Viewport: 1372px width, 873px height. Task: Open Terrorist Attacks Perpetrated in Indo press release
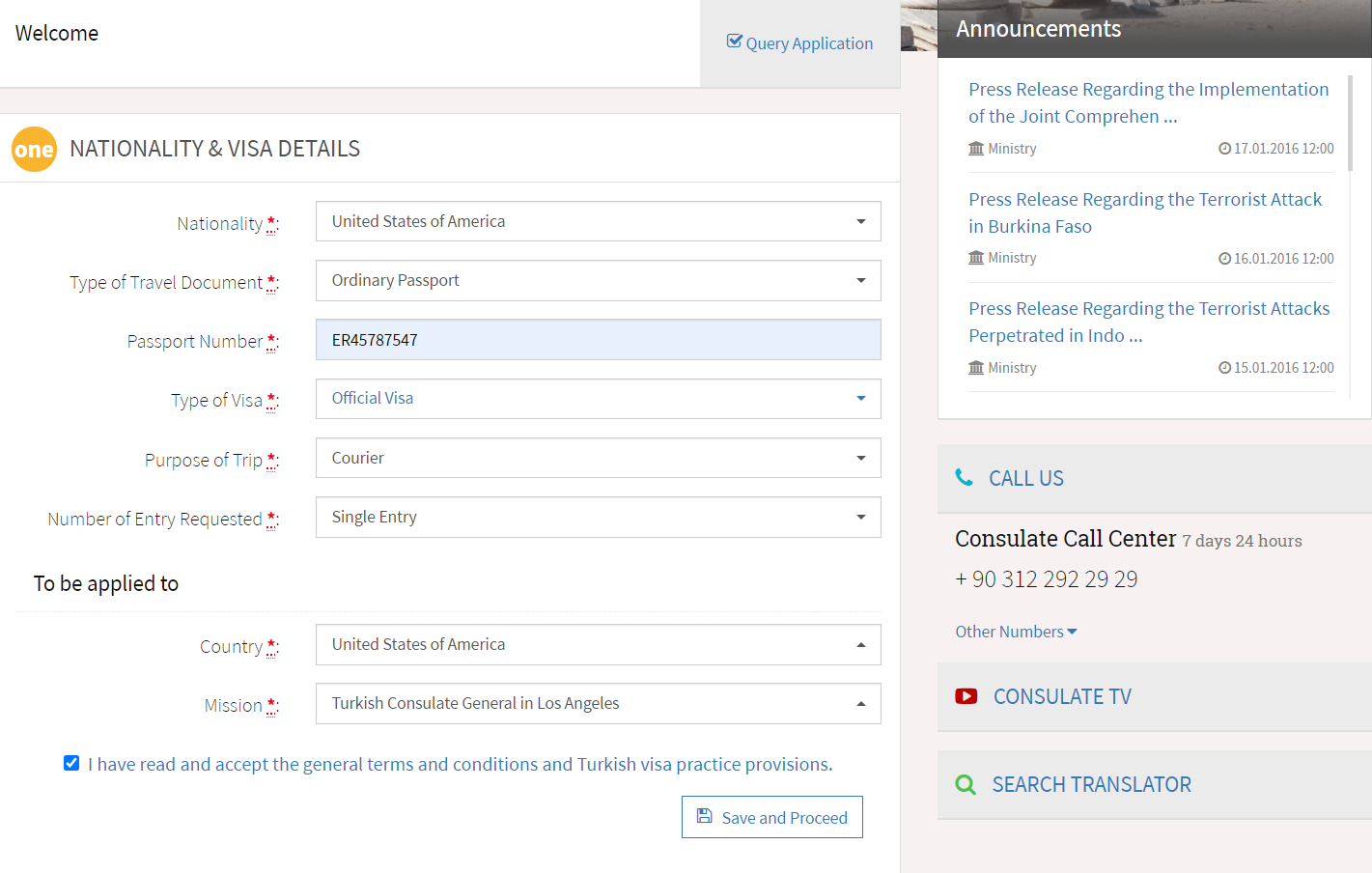click(1149, 322)
